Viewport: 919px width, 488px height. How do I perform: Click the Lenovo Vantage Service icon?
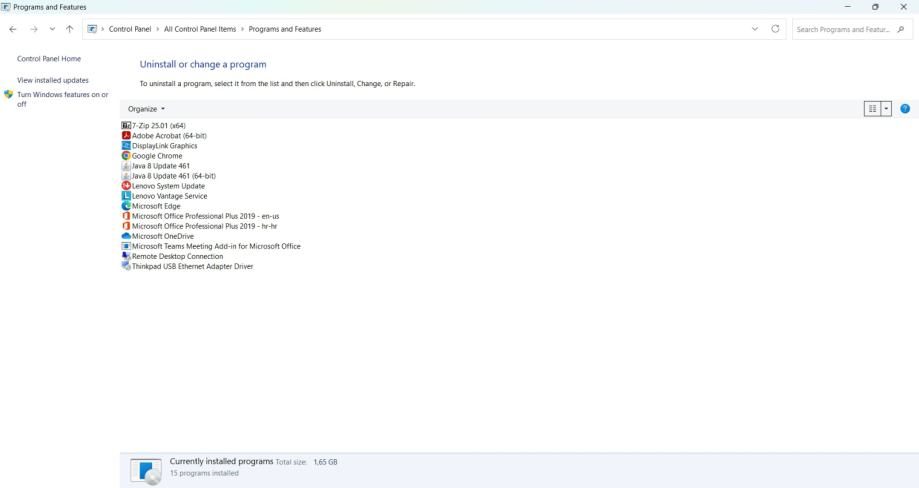(x=125, y=196)
